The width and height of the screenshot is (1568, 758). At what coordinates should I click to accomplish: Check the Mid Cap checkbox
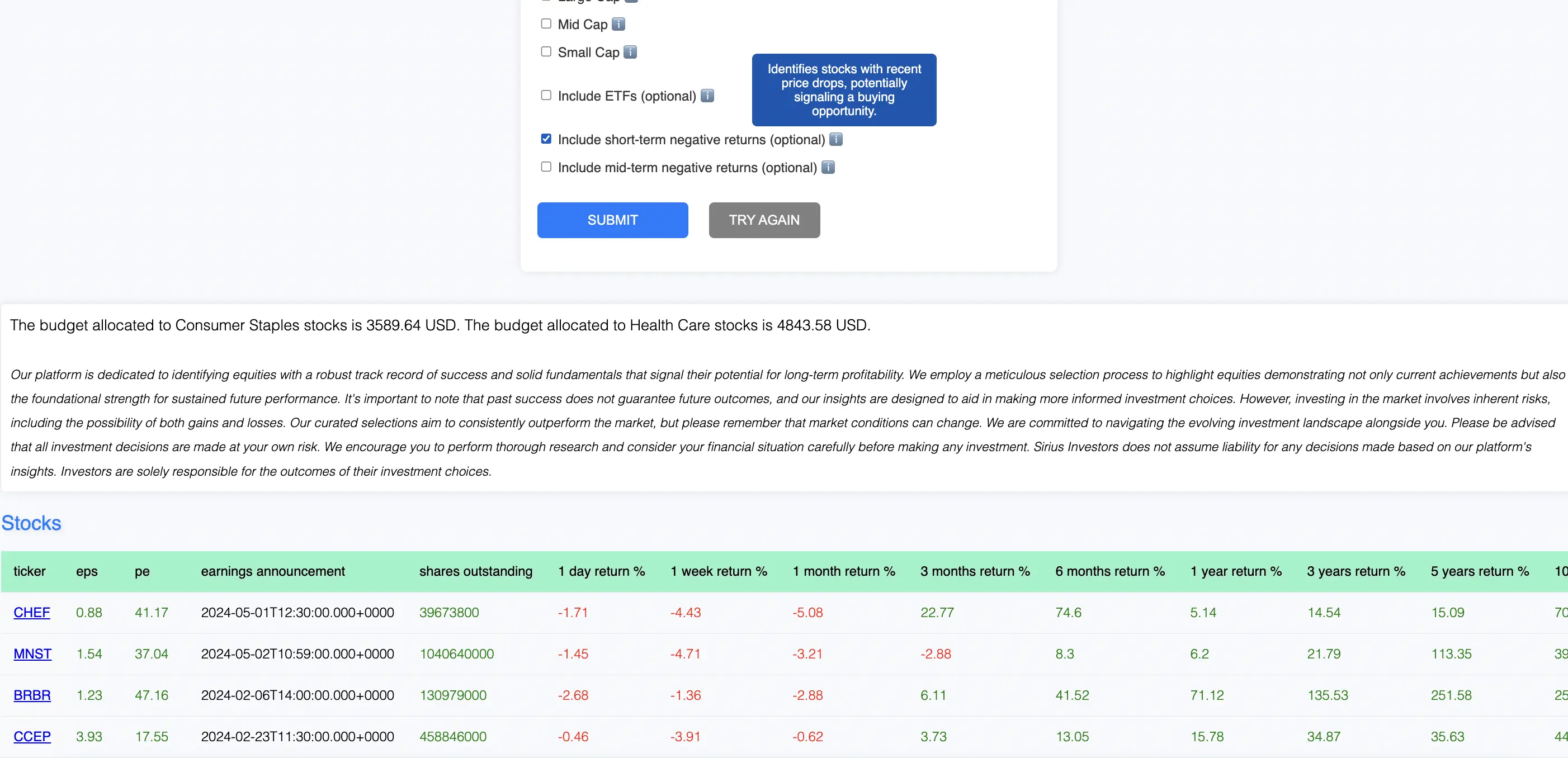546,23
